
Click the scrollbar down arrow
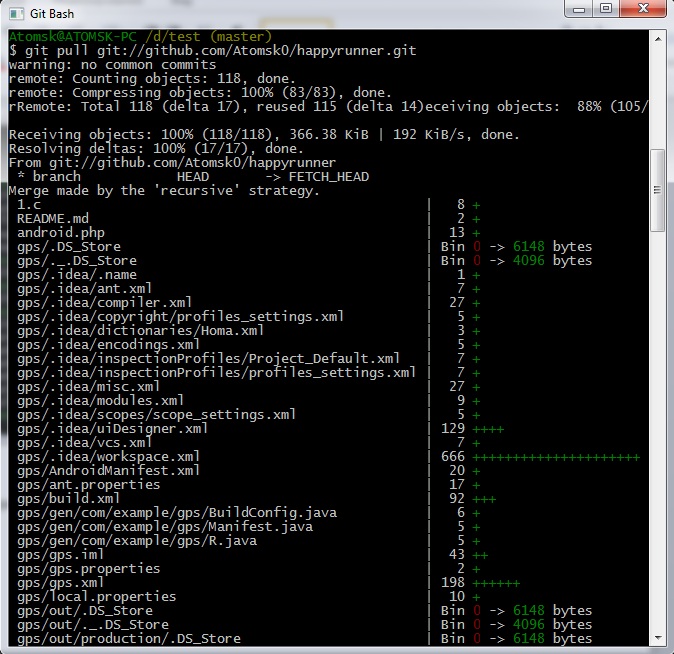(x=658, y=637)
